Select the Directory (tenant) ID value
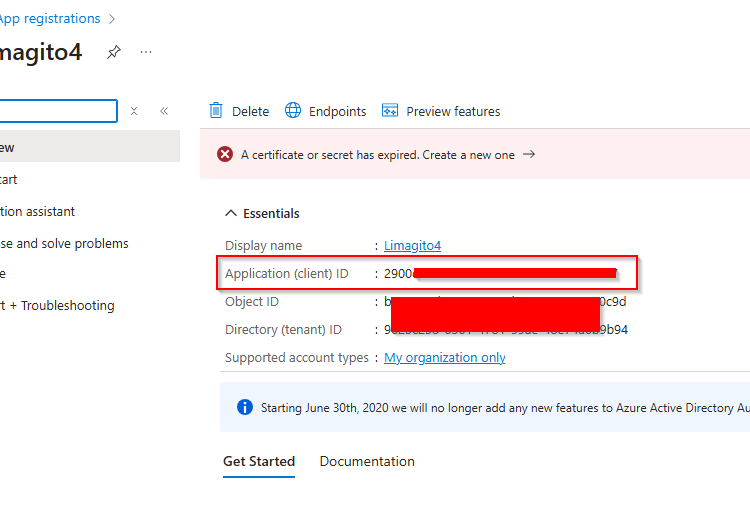 tap(506, 329)
